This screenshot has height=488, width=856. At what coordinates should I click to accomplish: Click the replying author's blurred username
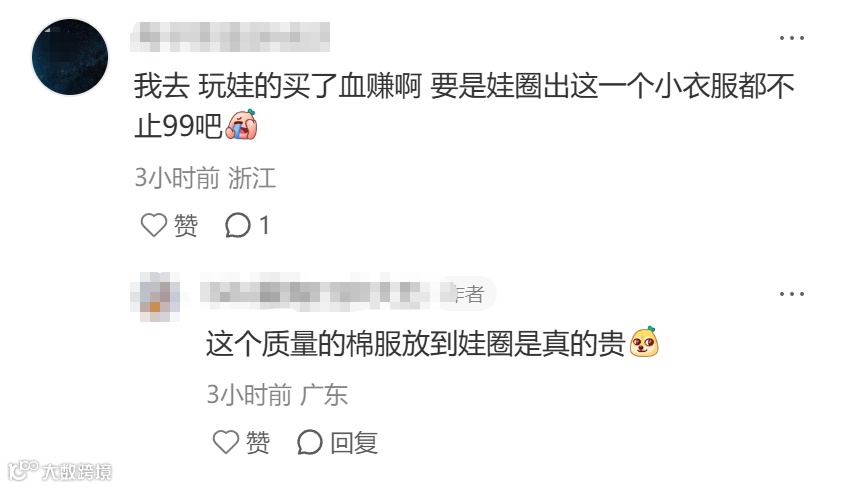(x=319, y=293)
